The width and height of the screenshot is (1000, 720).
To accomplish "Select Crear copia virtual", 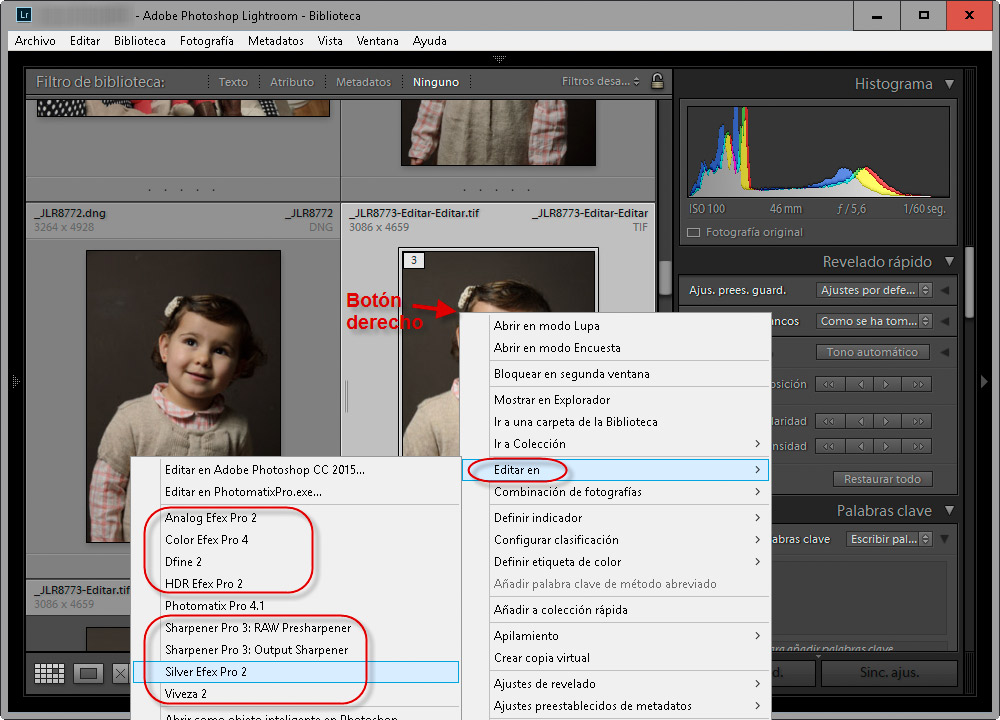I will coord(615,658).
